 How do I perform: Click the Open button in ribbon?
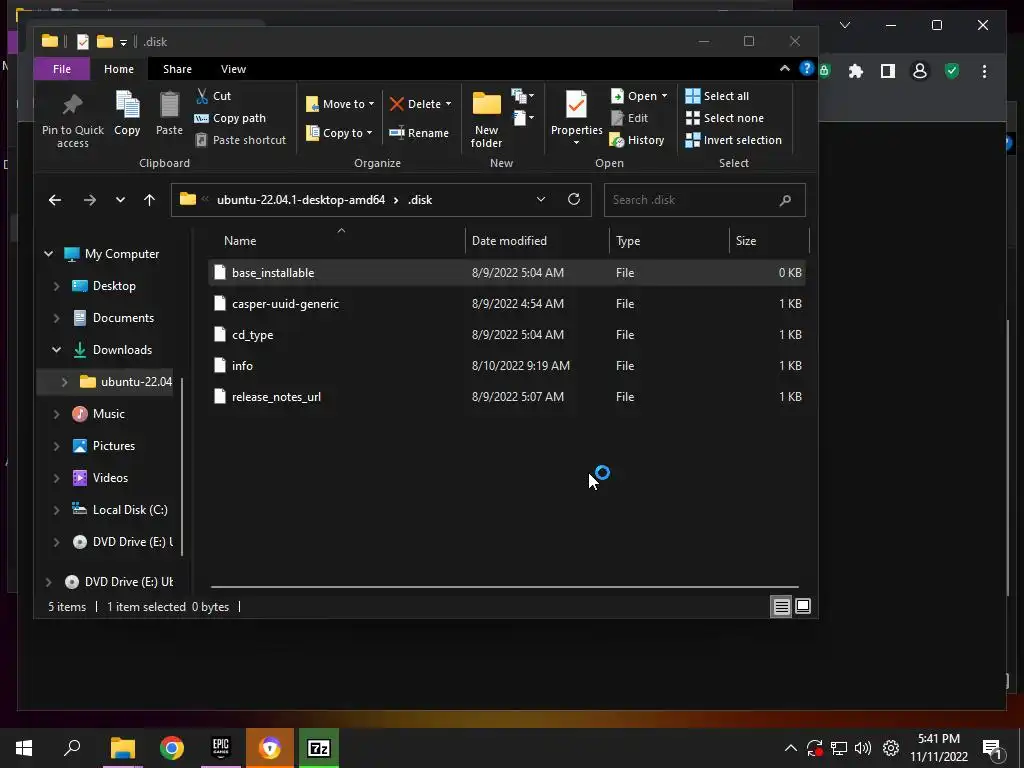[x=639, y=96]
